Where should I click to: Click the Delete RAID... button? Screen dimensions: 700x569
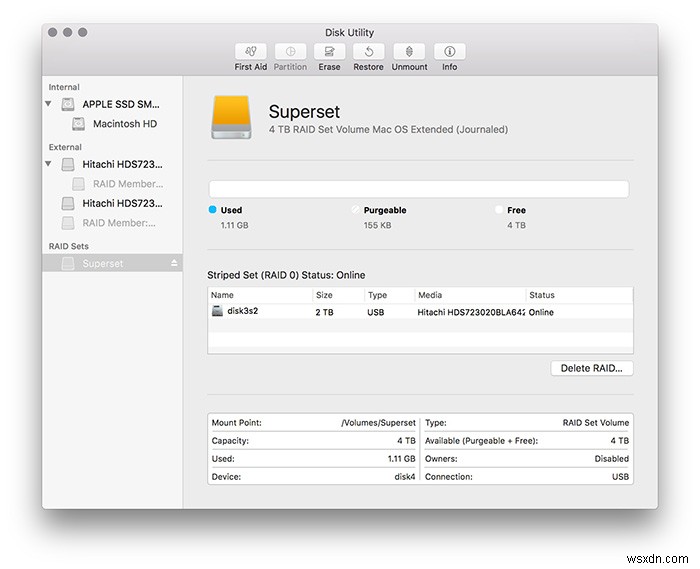(x=592, y=368)
